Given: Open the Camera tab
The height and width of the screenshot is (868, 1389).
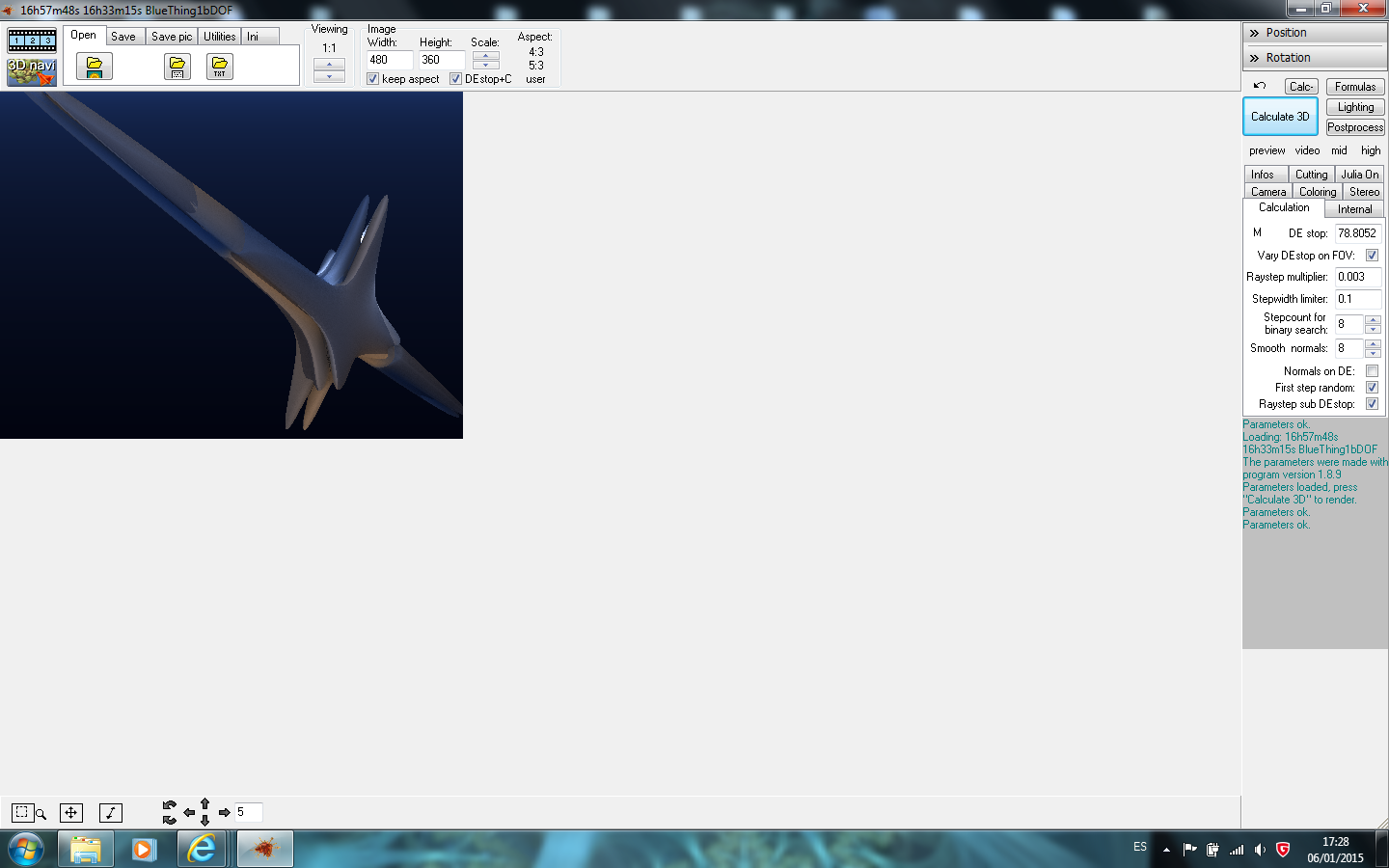Looking at the screenshot, I should (1268, 192).
